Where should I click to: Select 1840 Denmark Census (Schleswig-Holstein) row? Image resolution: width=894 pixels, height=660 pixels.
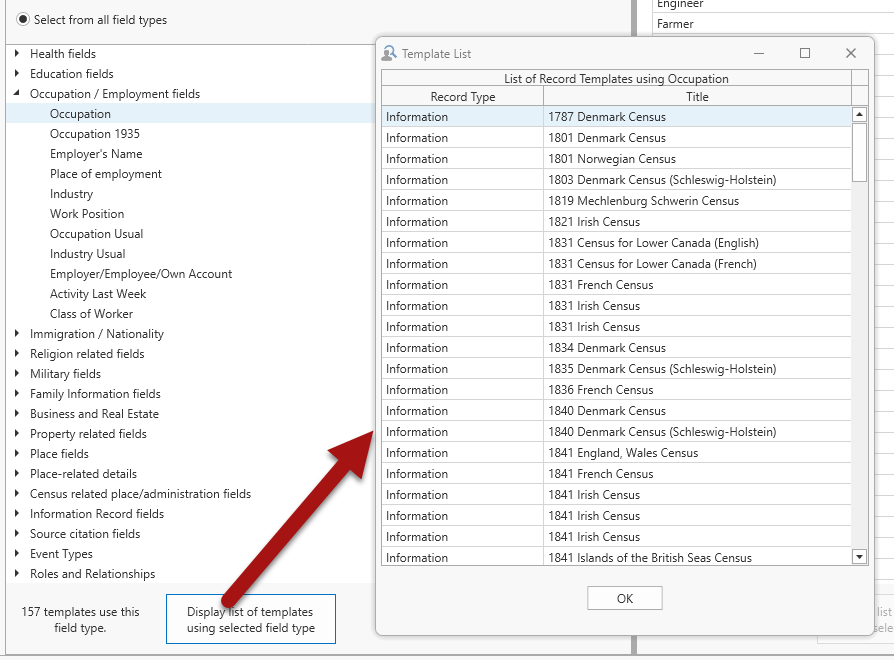tap(616, 432)
